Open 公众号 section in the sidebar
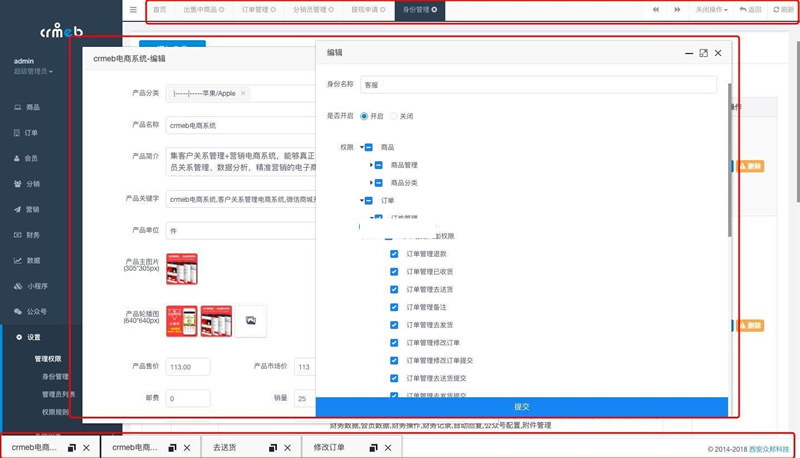 pos(35,312)
